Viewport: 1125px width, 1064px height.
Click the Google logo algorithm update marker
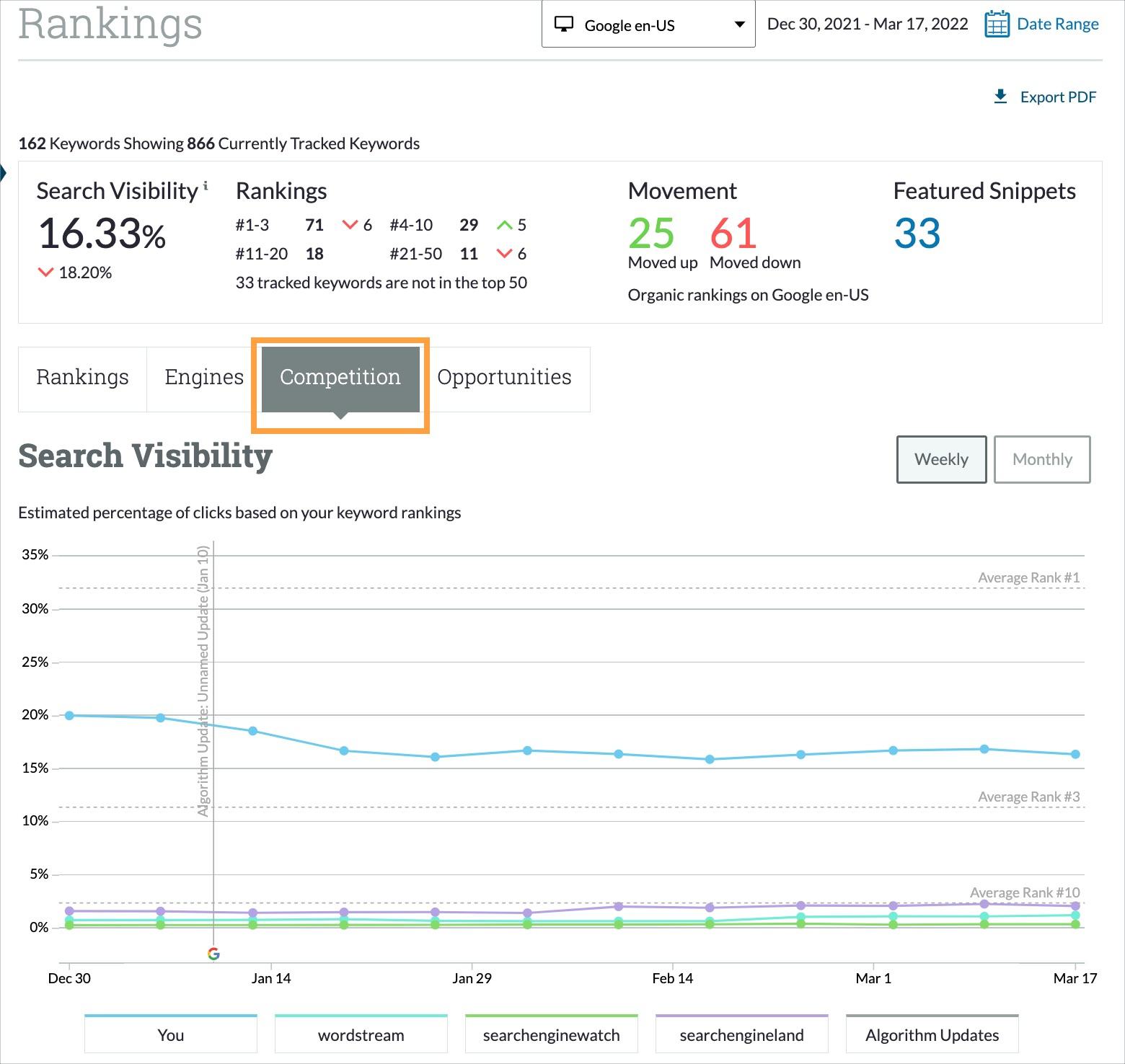(214, 953)
